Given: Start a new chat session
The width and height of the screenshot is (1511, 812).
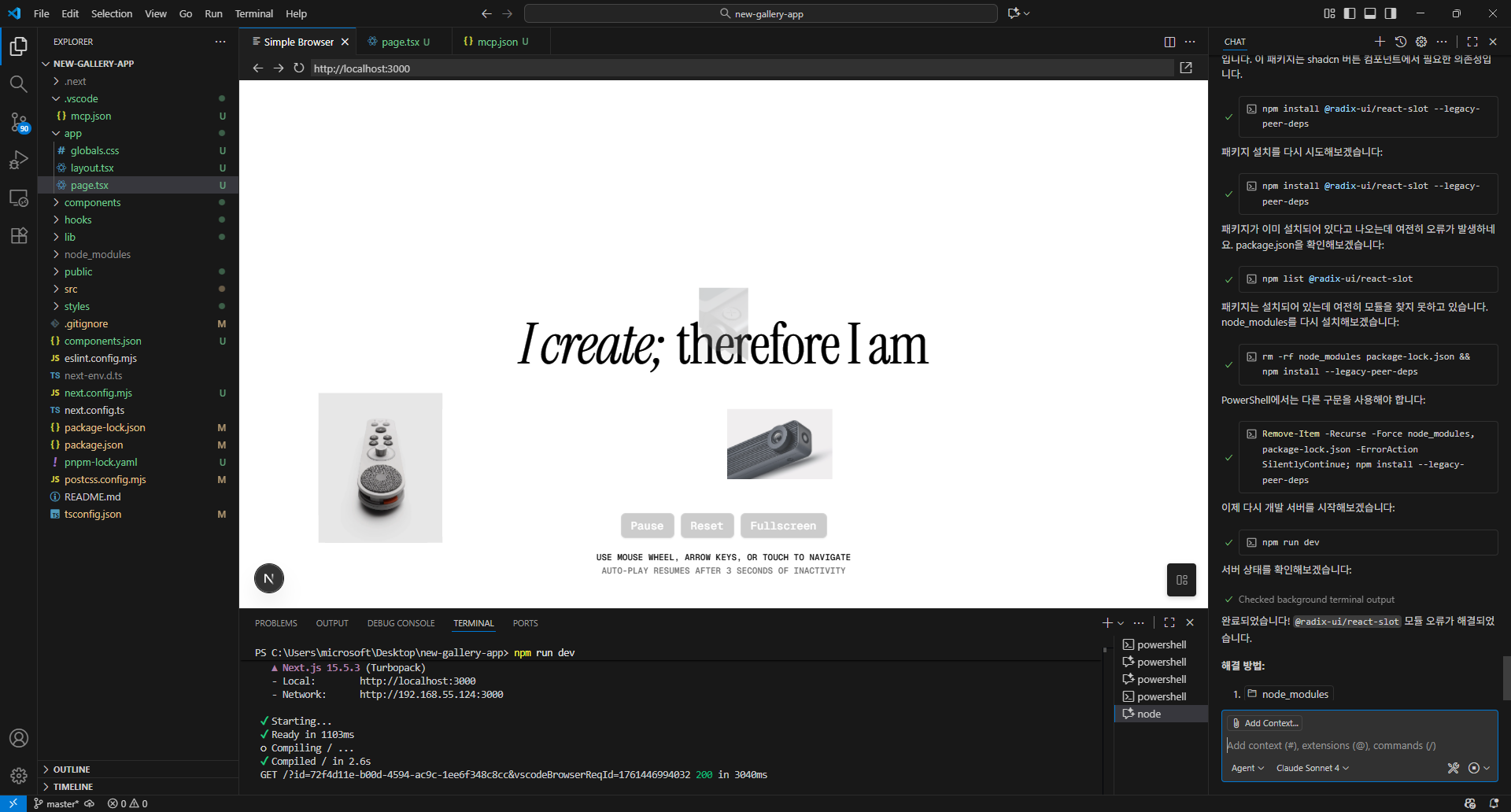Looking at the screenshot, I should tap(1380, 42).
